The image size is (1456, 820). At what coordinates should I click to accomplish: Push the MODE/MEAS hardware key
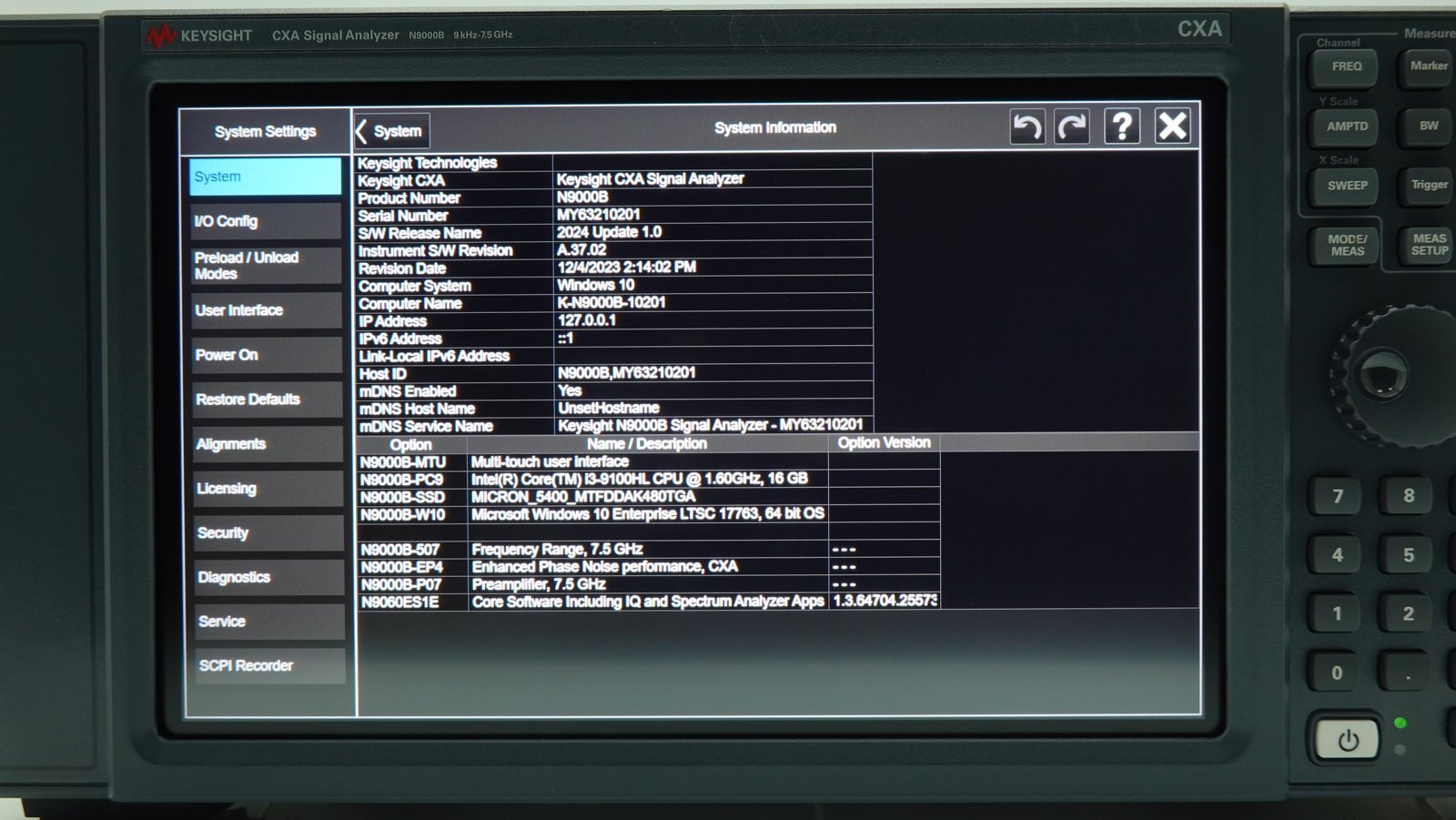coord(1347,246)
